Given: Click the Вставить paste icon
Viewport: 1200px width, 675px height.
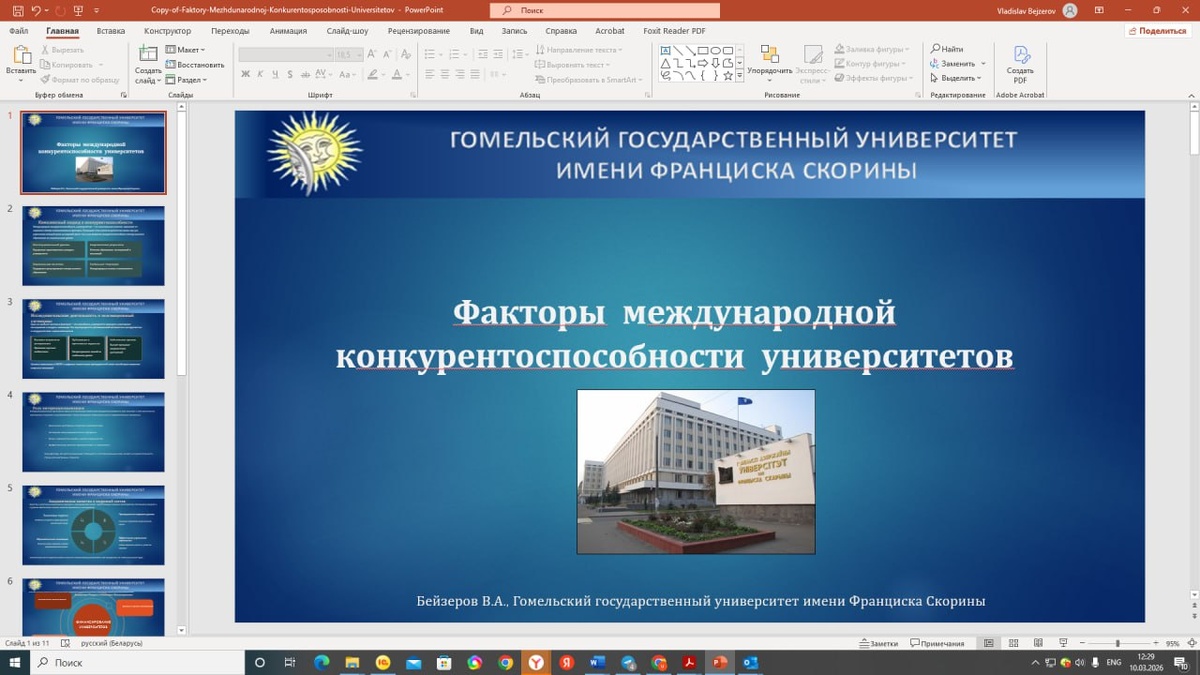Looking at the screenshot, I should pyautogui.click(x=22, y=54).
